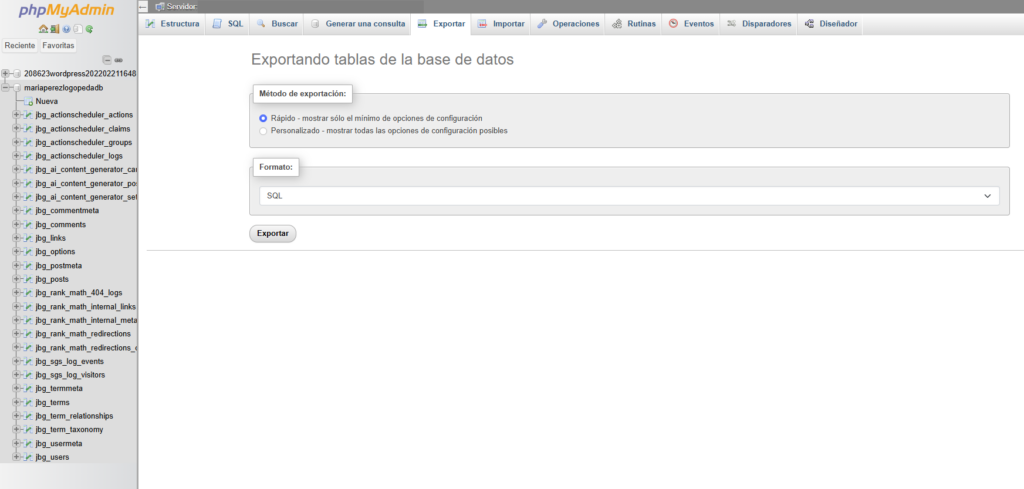
Task: Open the Reciente tables list
Action: 19,45
